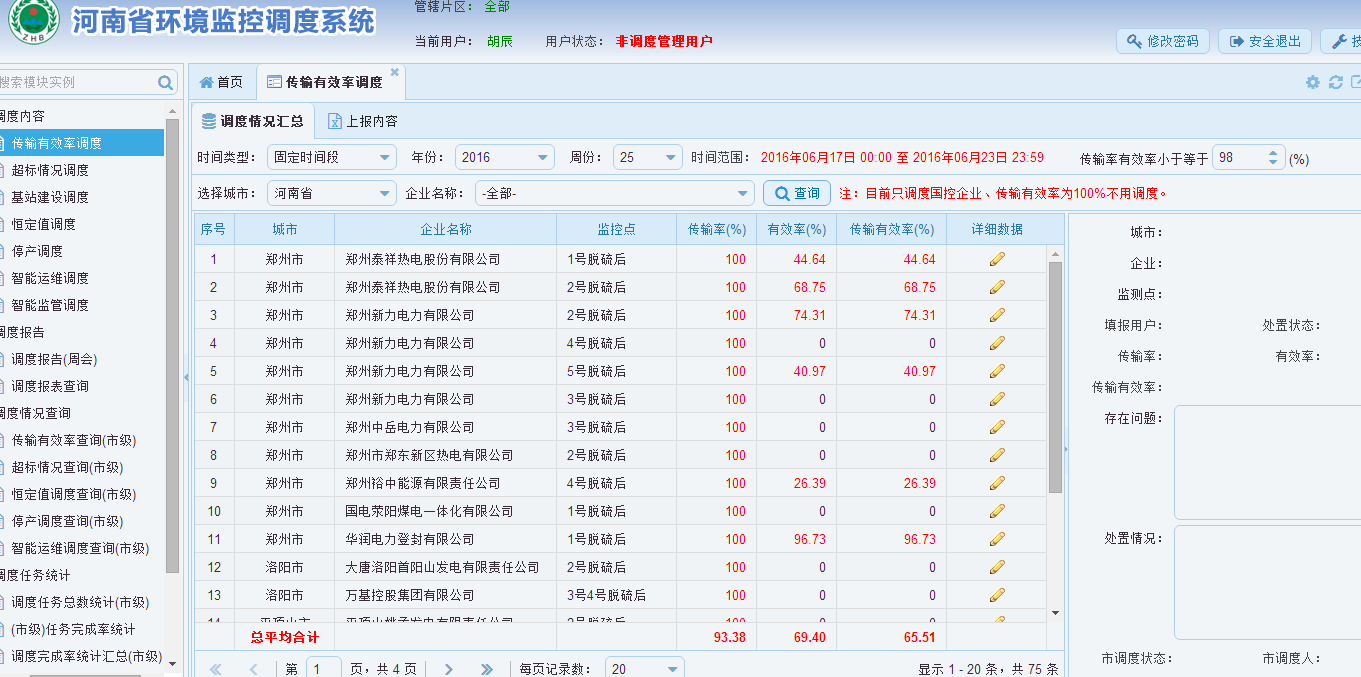
Task: Close the 传输有效率调度 tab
Action: tap(394, 72)
